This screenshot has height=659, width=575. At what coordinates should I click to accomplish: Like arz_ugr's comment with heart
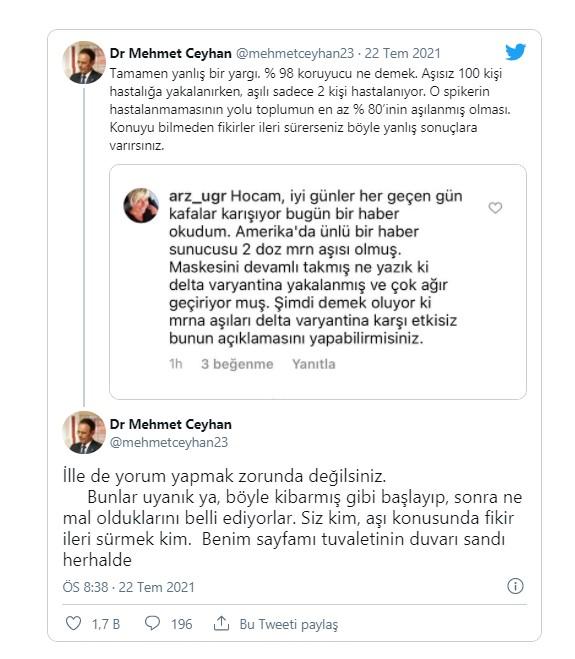(495, 208)
